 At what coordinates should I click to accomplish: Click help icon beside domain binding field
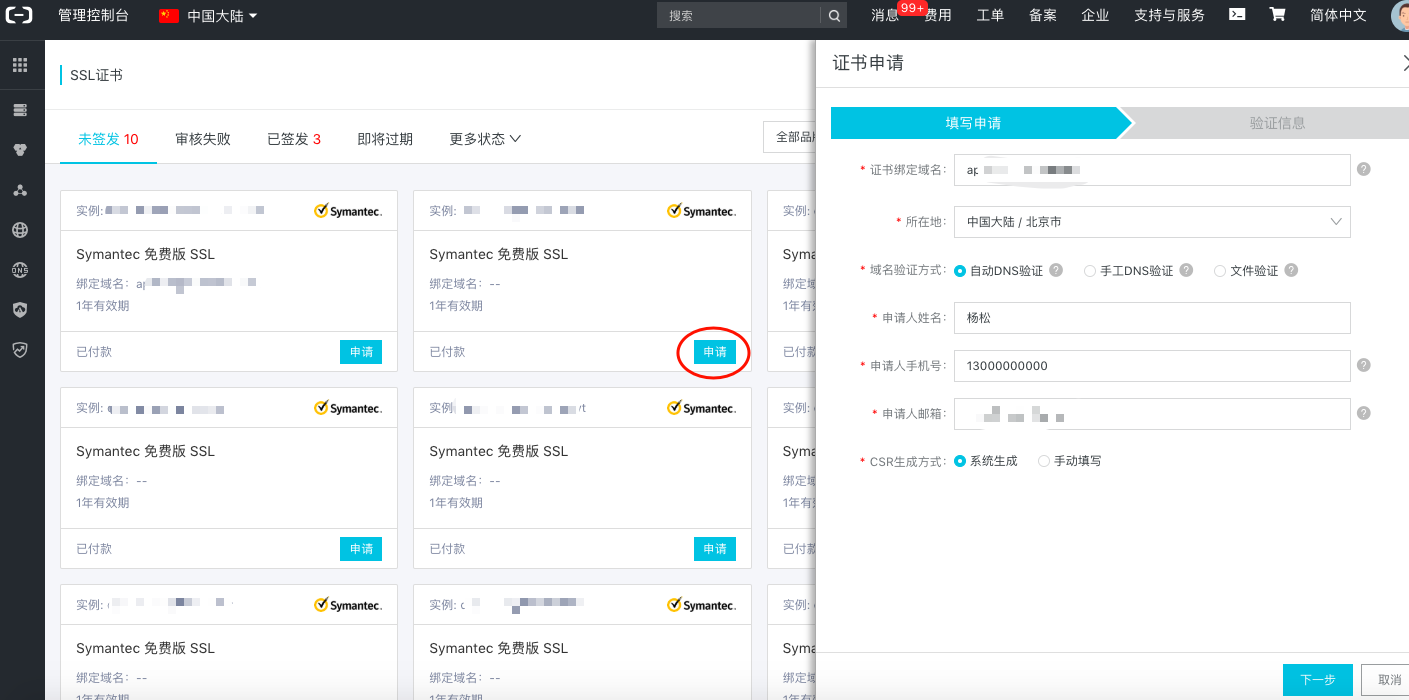1363,169
